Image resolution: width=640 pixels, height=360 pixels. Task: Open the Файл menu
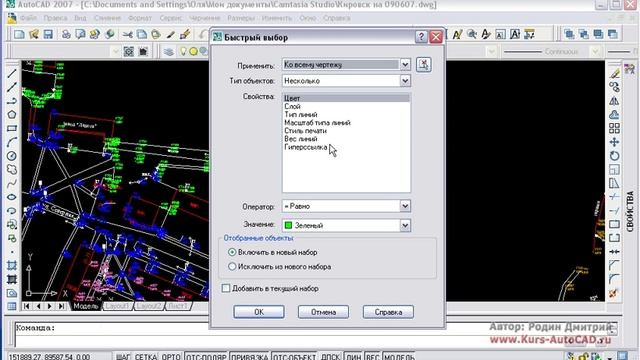[28, 18]
